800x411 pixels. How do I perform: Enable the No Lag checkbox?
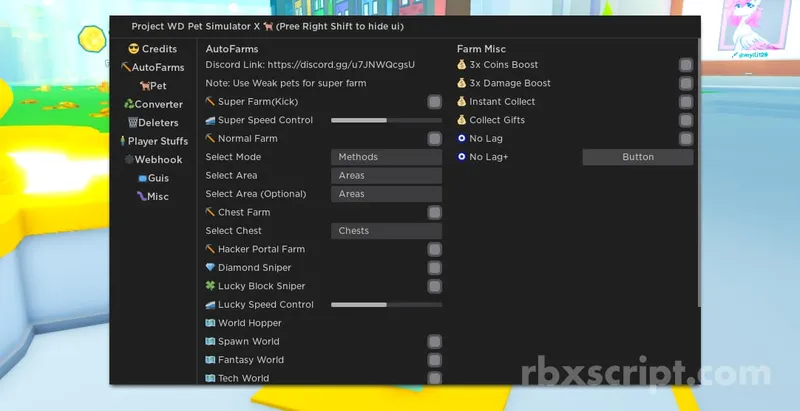[686, 139]
